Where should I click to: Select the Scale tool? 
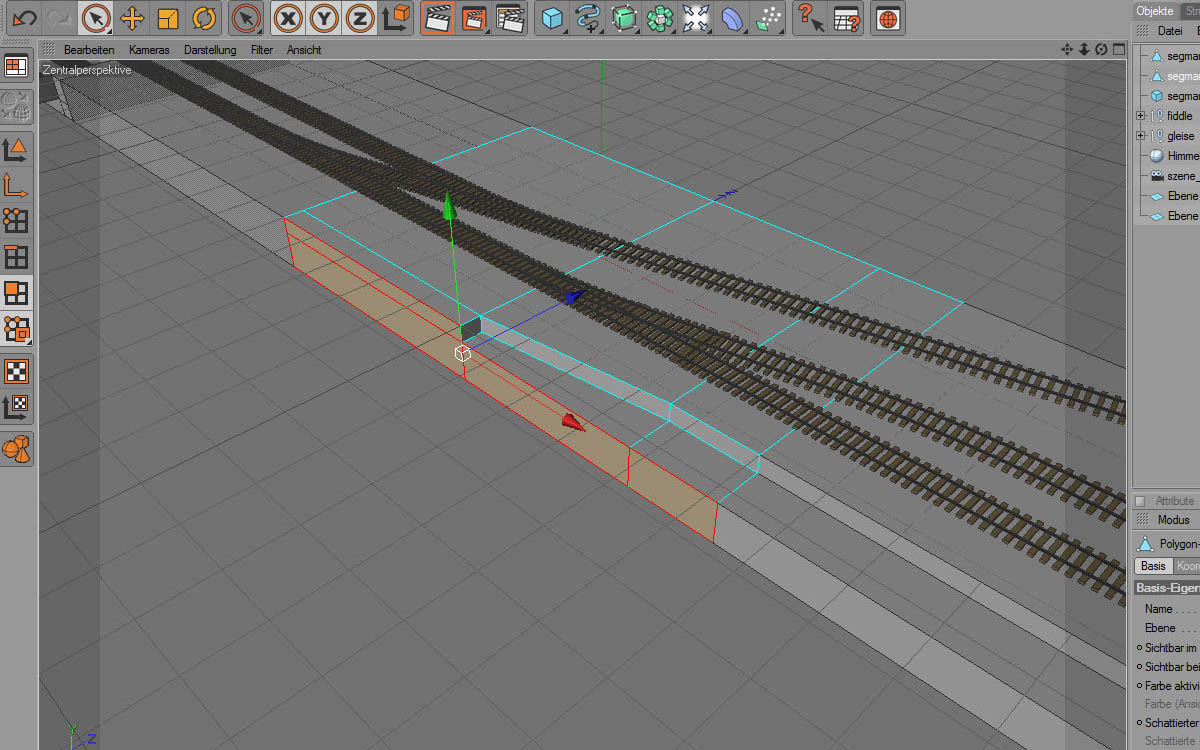[x=168, y=18]
